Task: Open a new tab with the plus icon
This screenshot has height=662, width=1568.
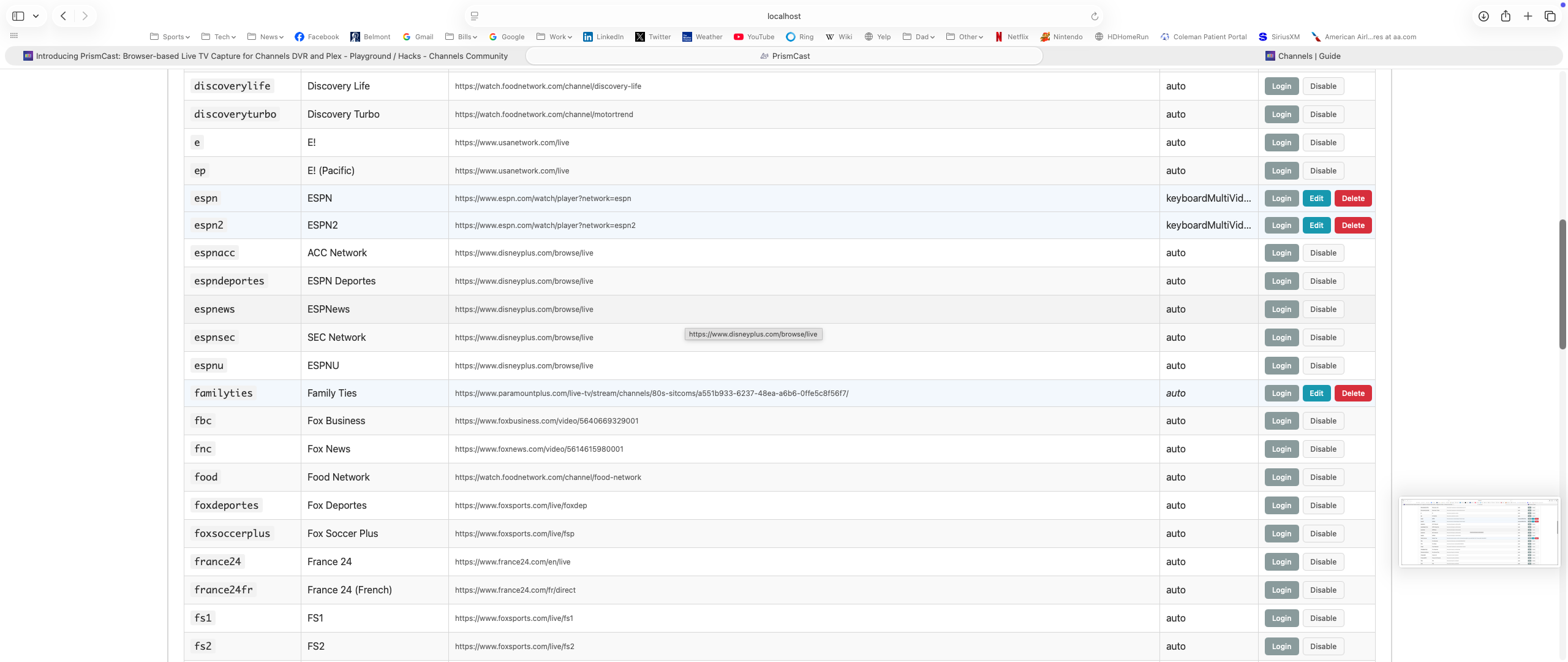Action: coord(1528,17)
